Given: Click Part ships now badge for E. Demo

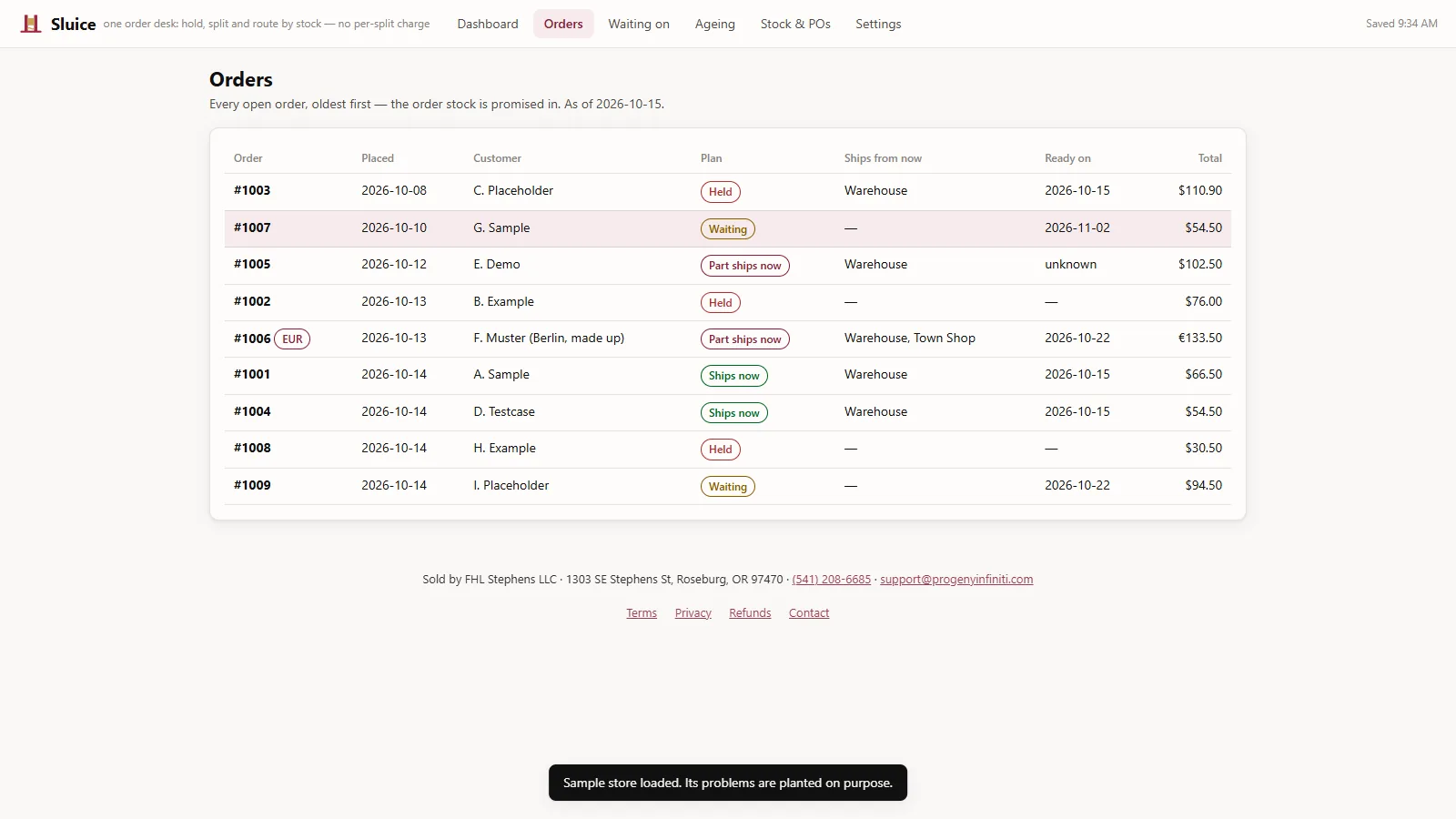Looking at the screenshot, I should pyautogui.click(x=745, y=266).
